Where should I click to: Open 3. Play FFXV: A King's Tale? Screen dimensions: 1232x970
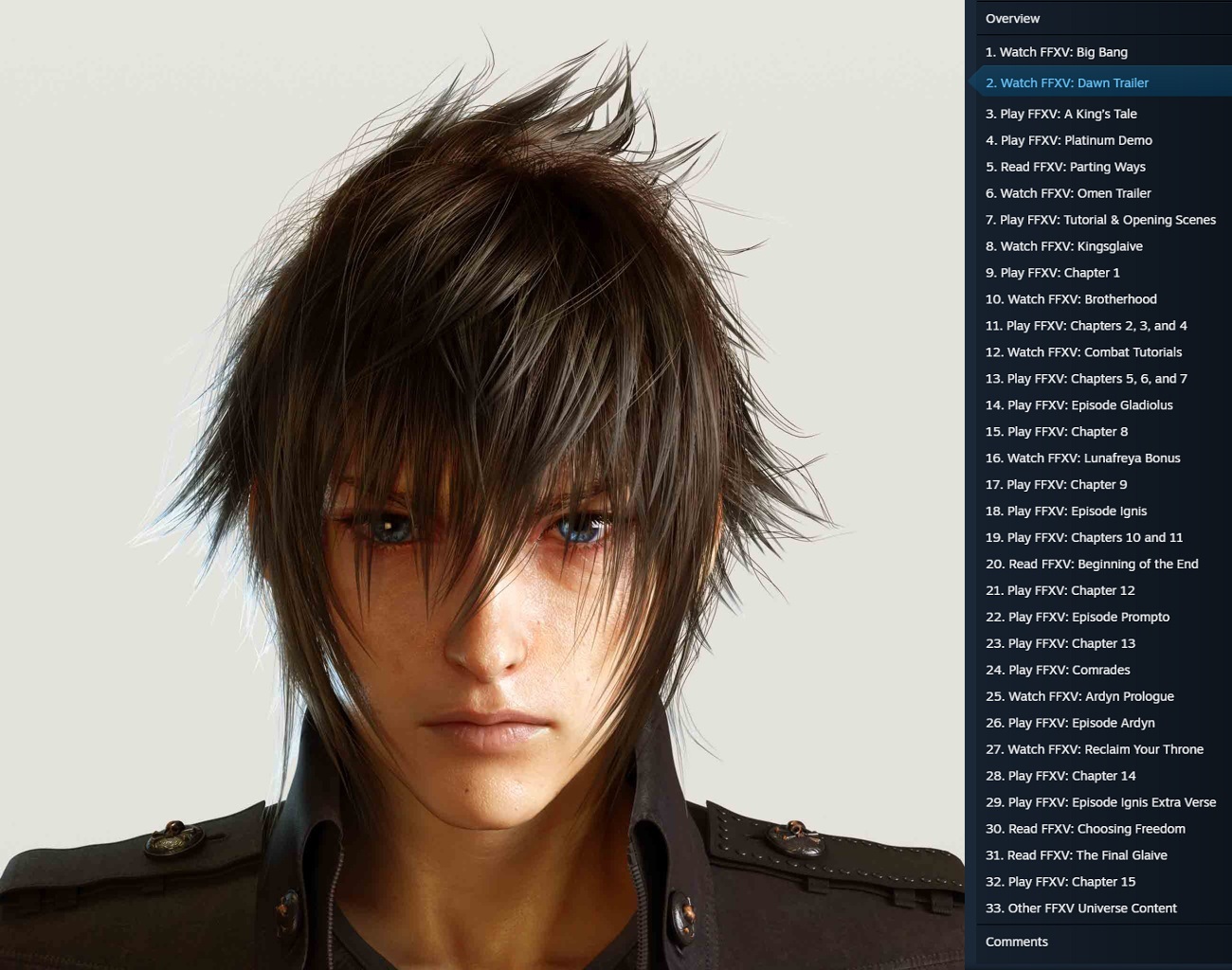pyautogui.click(x=1060, y=114)
